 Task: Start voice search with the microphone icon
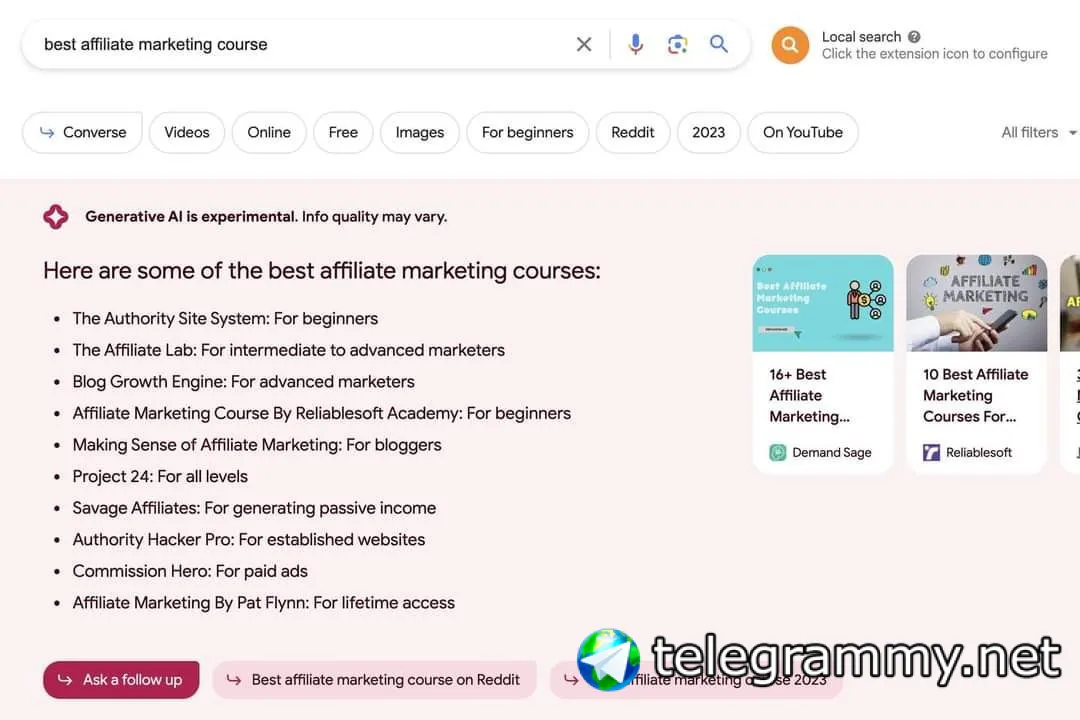(x=636, y=44)
